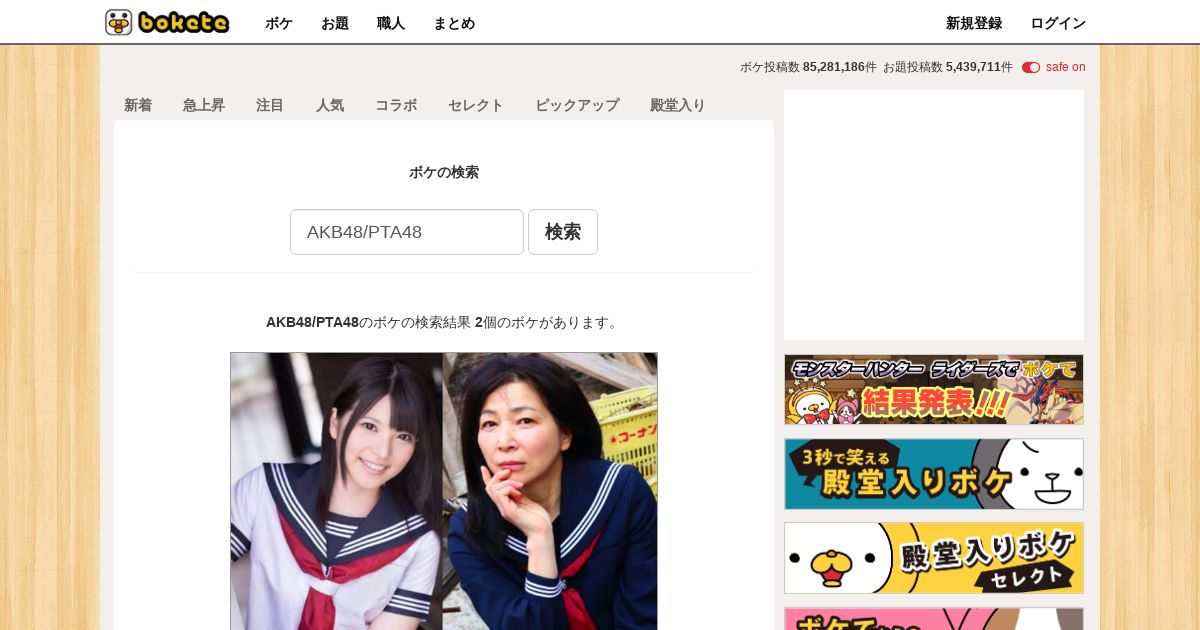This screenshot has height=630, width=1200.
Task: Click the bokete logo icon
Action: [167, 22]
